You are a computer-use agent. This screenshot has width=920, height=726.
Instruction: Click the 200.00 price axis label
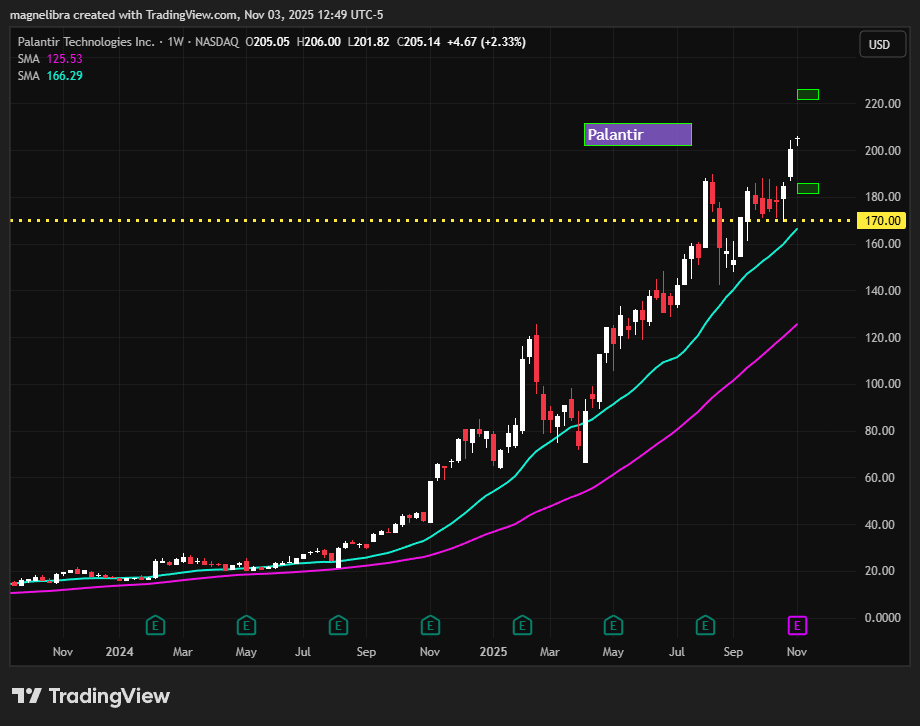point(882,151)
